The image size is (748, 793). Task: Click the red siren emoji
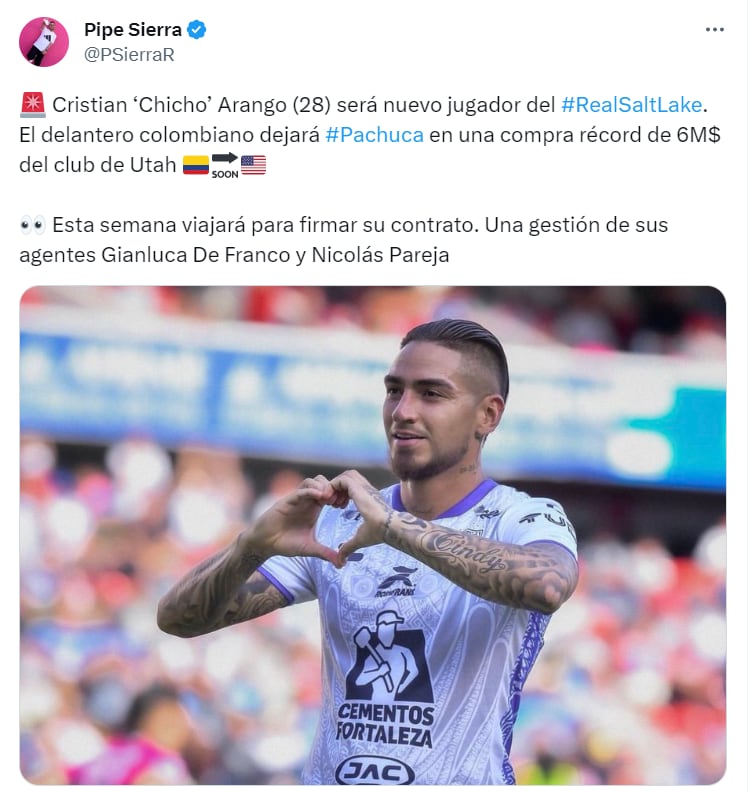[x=33, y=105]
